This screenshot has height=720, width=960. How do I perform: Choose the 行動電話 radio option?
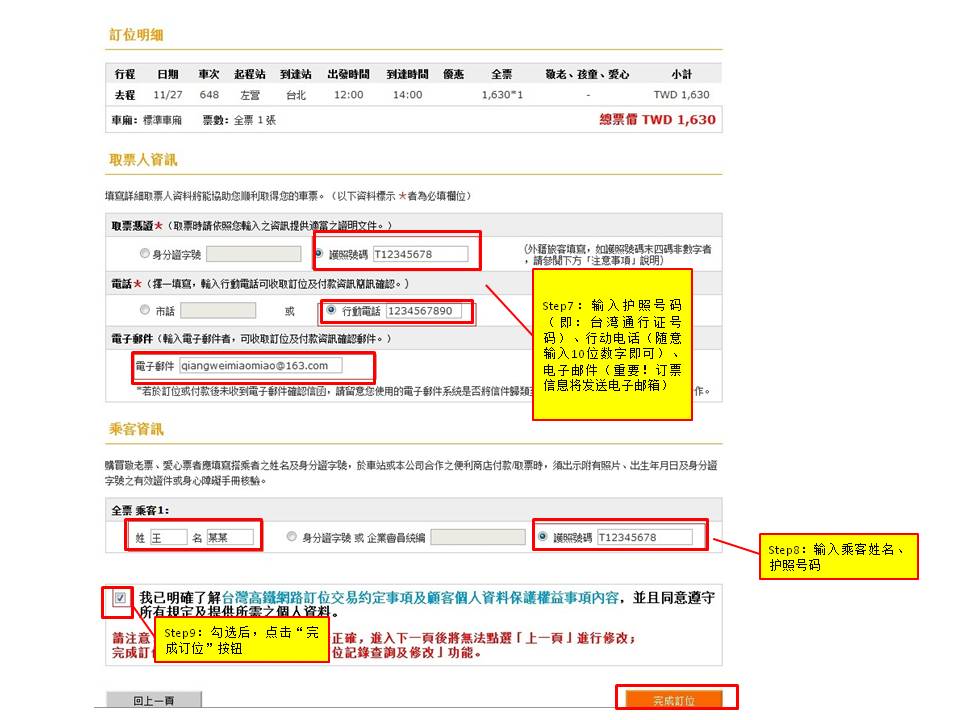point(331,310)
